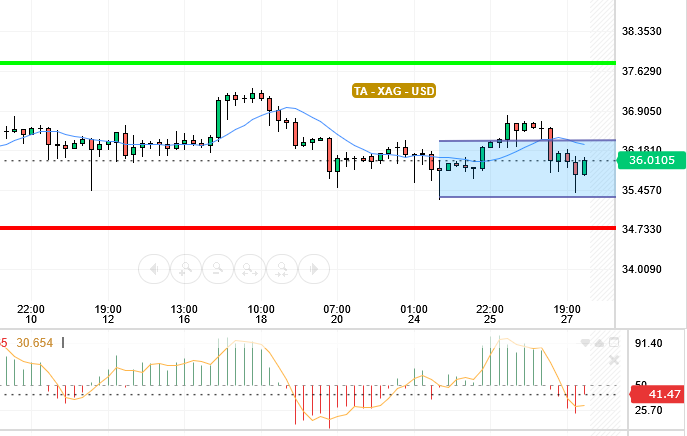Click the green current price tag 36.0105

[x=652, y=160]
